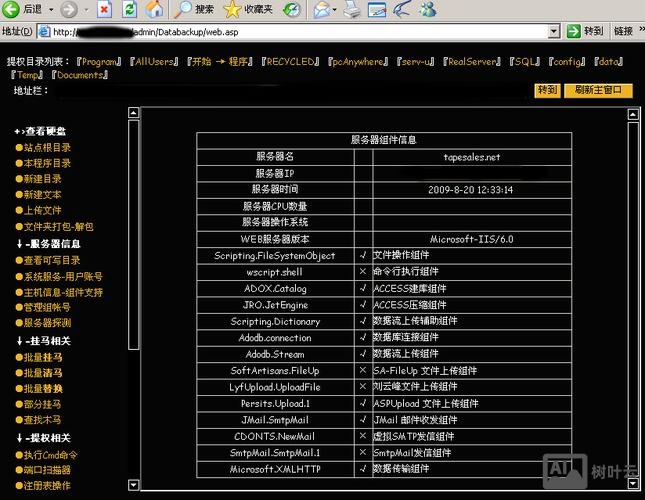Click the Print printer icon
This screenshot has height=500, width=645.
pyautogui.click(x=352, y=9)
